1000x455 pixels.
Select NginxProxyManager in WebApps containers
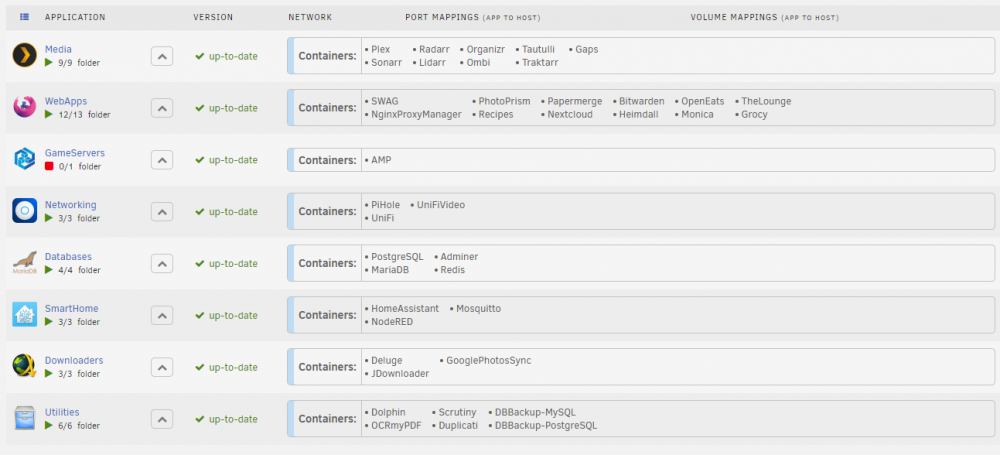click(416, 115)
